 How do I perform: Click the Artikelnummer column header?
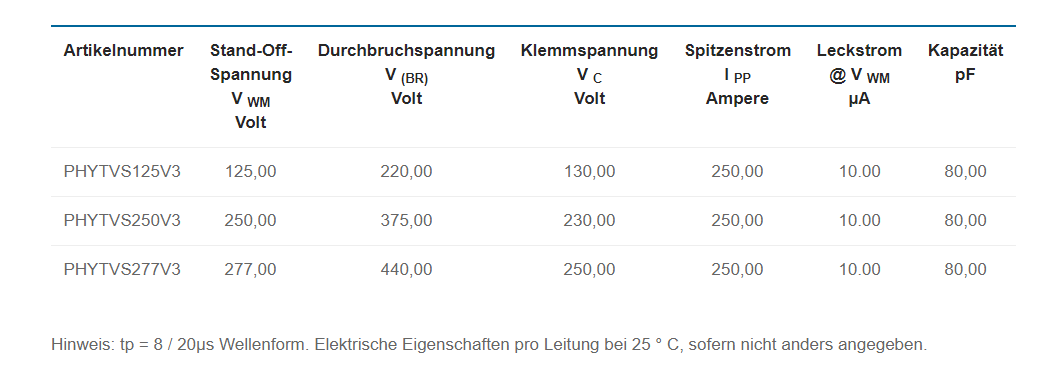[124, 51]
